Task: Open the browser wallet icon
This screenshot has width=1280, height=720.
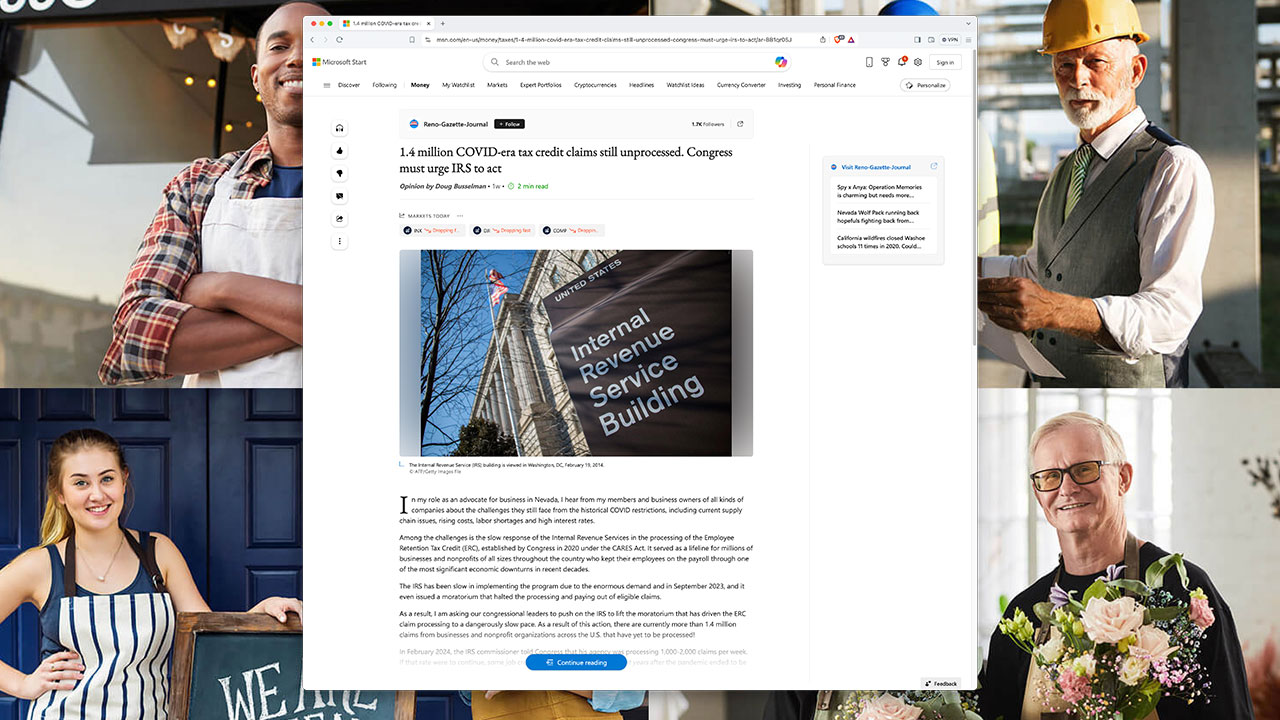Action: (931, 39)
